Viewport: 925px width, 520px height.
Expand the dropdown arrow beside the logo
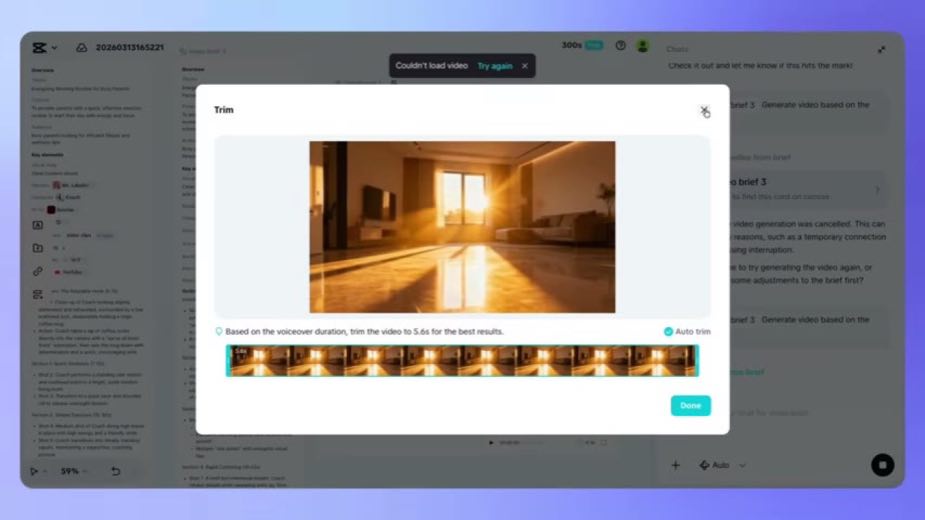54,48
